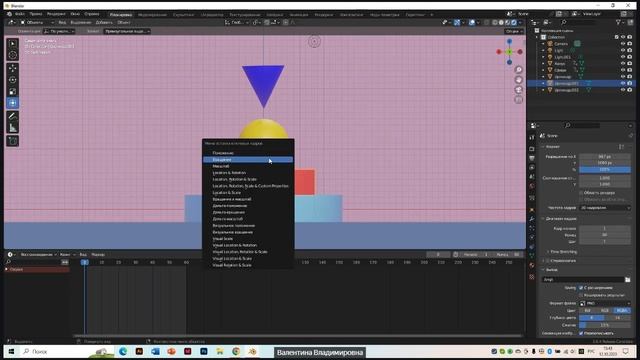Set color depth to 16
640x360 pixels.
[x=618, y=318]
